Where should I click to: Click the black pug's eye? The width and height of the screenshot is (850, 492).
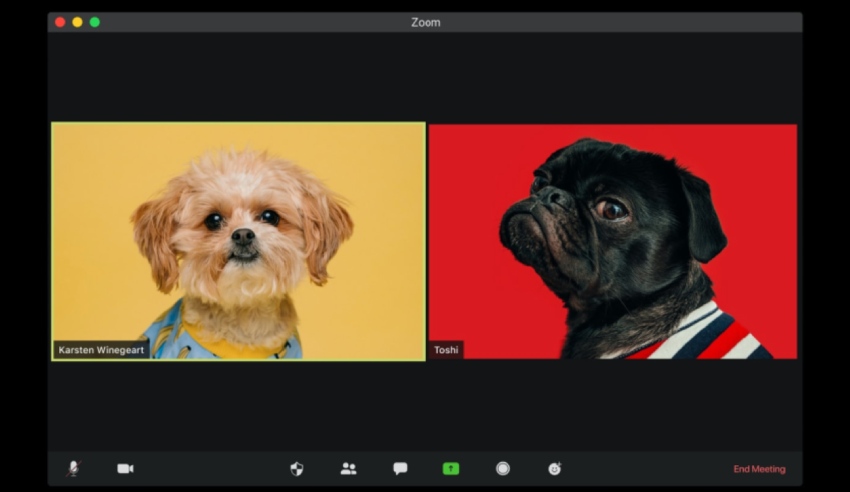click(x=609, y=209)
